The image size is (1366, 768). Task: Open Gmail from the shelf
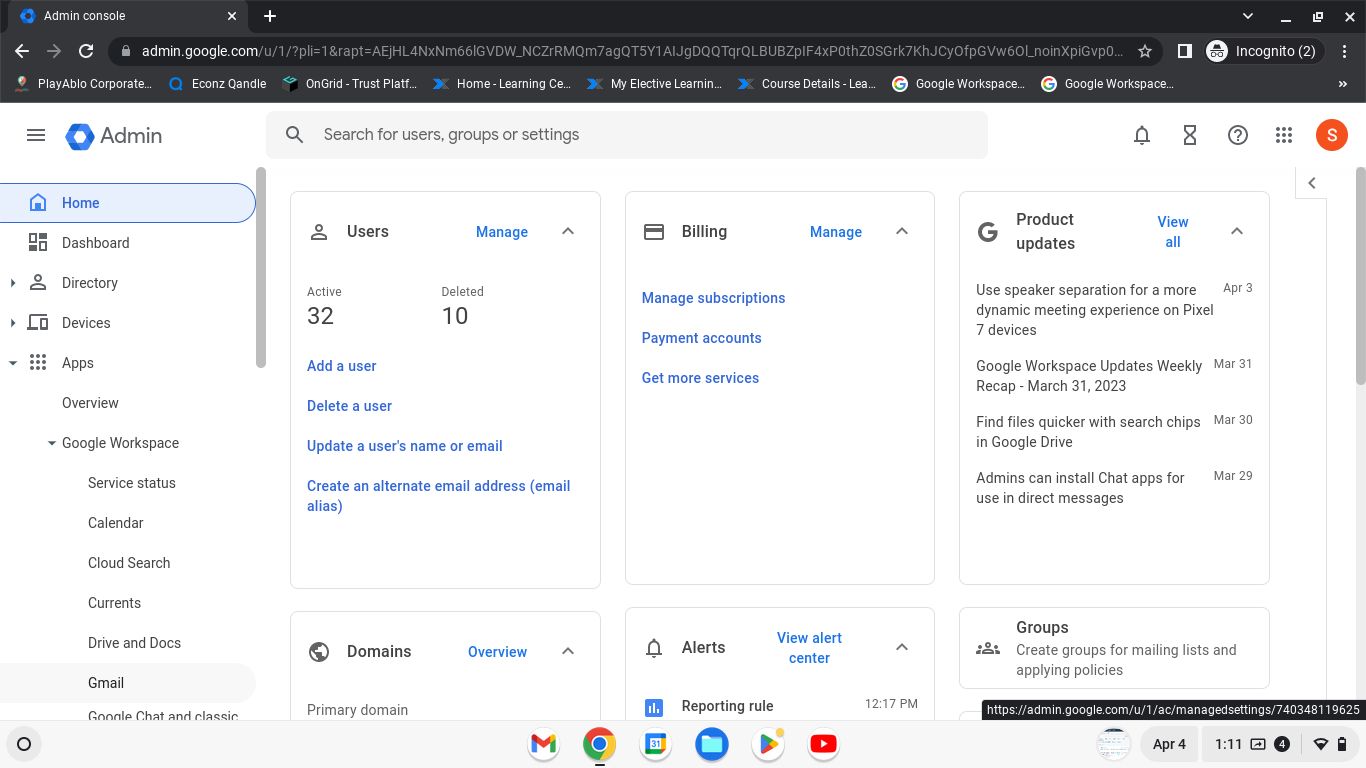click(x=543, y=744)
